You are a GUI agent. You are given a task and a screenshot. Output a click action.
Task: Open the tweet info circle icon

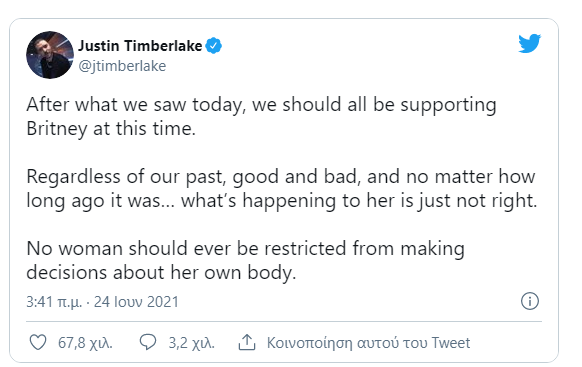click(530, 301)
